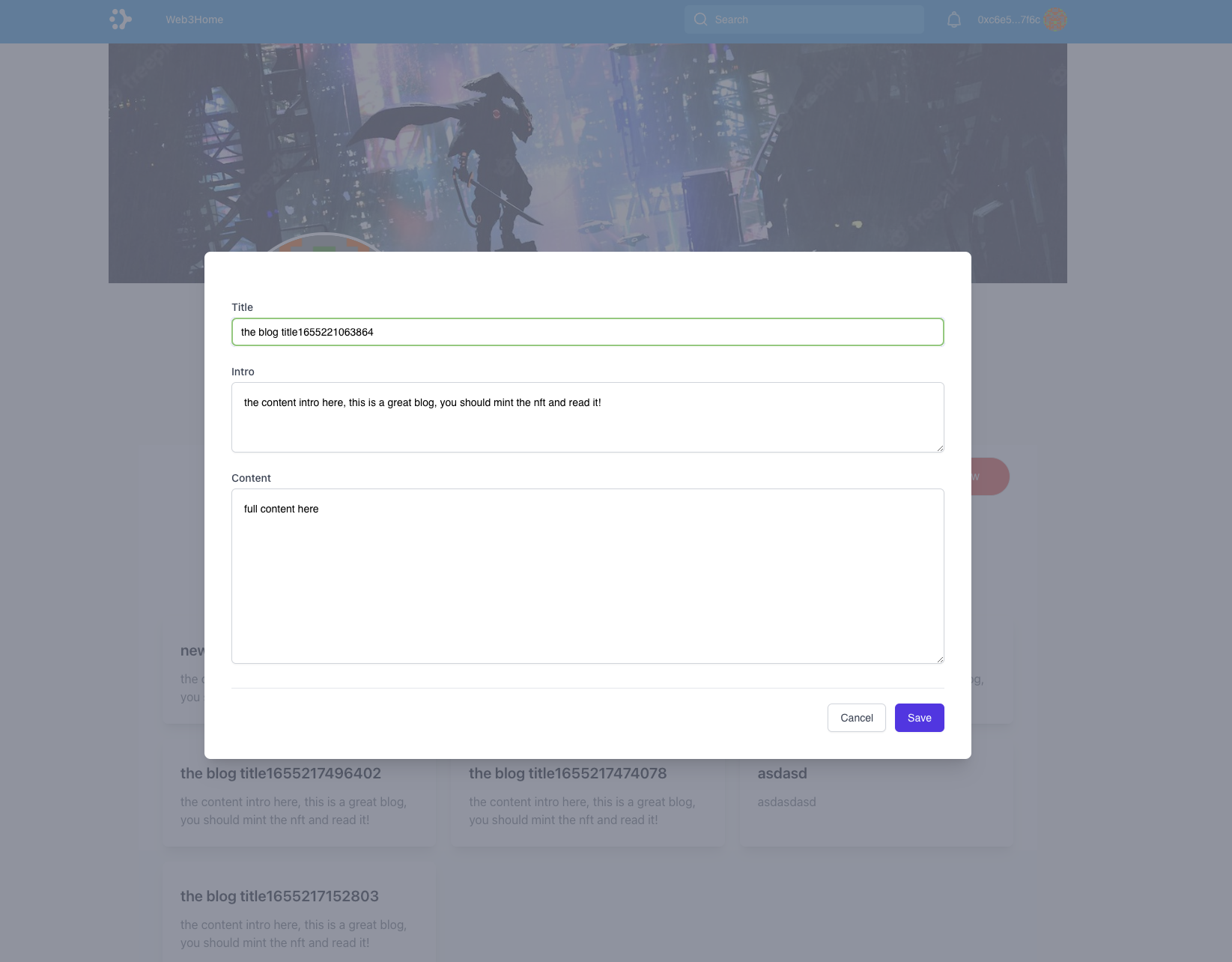This screenshot has width=1232, height=962.
Task: Click wallet address 0xc6e5...7f6c
Action: (x=1008, y=19)
